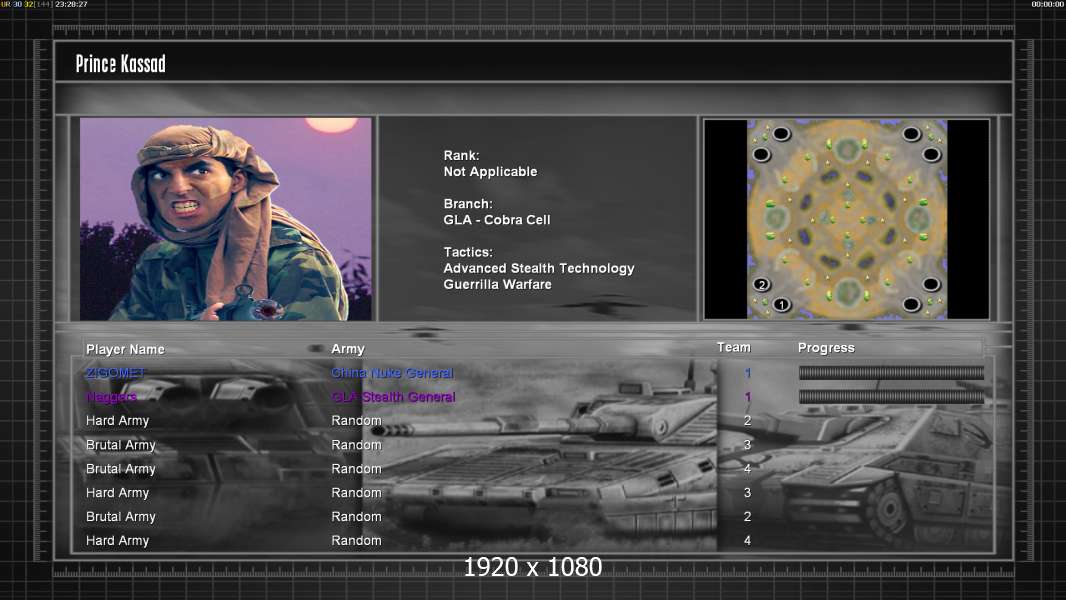Click the 23:28:27 clock readout overlay
1066x600 pixels.
(x=71, y=4)
